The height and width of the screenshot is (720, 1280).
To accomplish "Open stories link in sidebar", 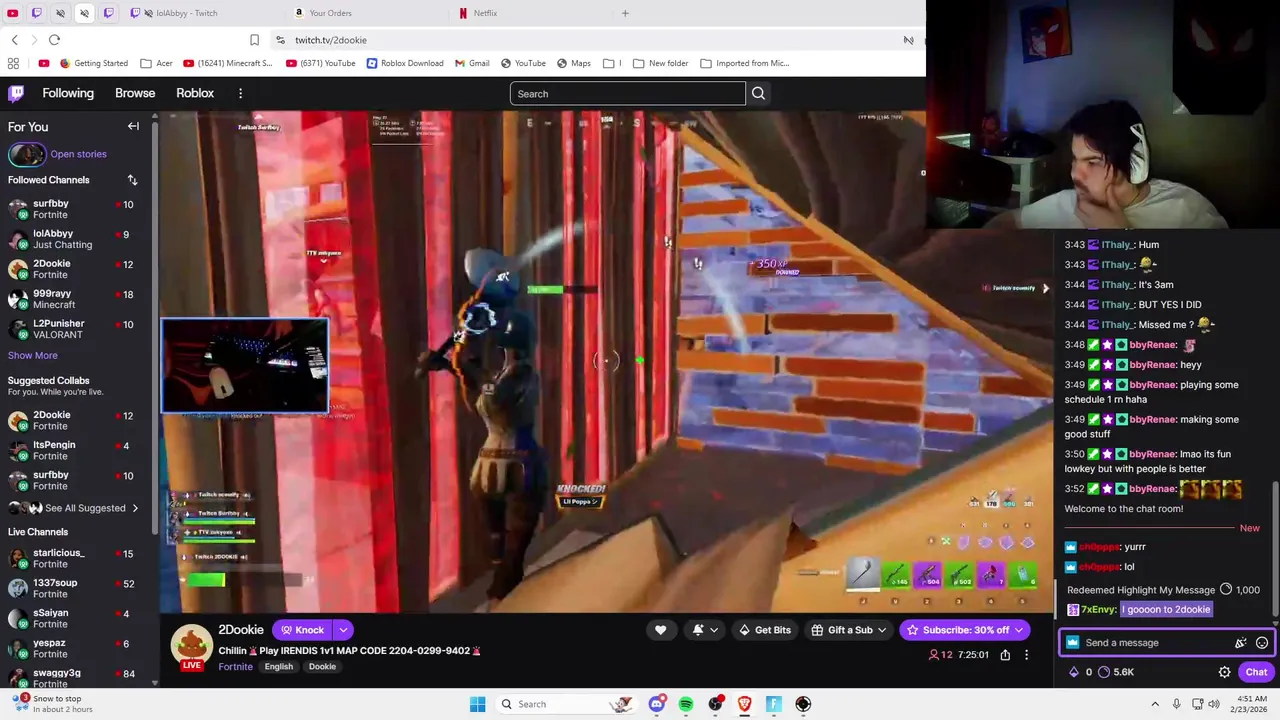I will tap(78, 154).
